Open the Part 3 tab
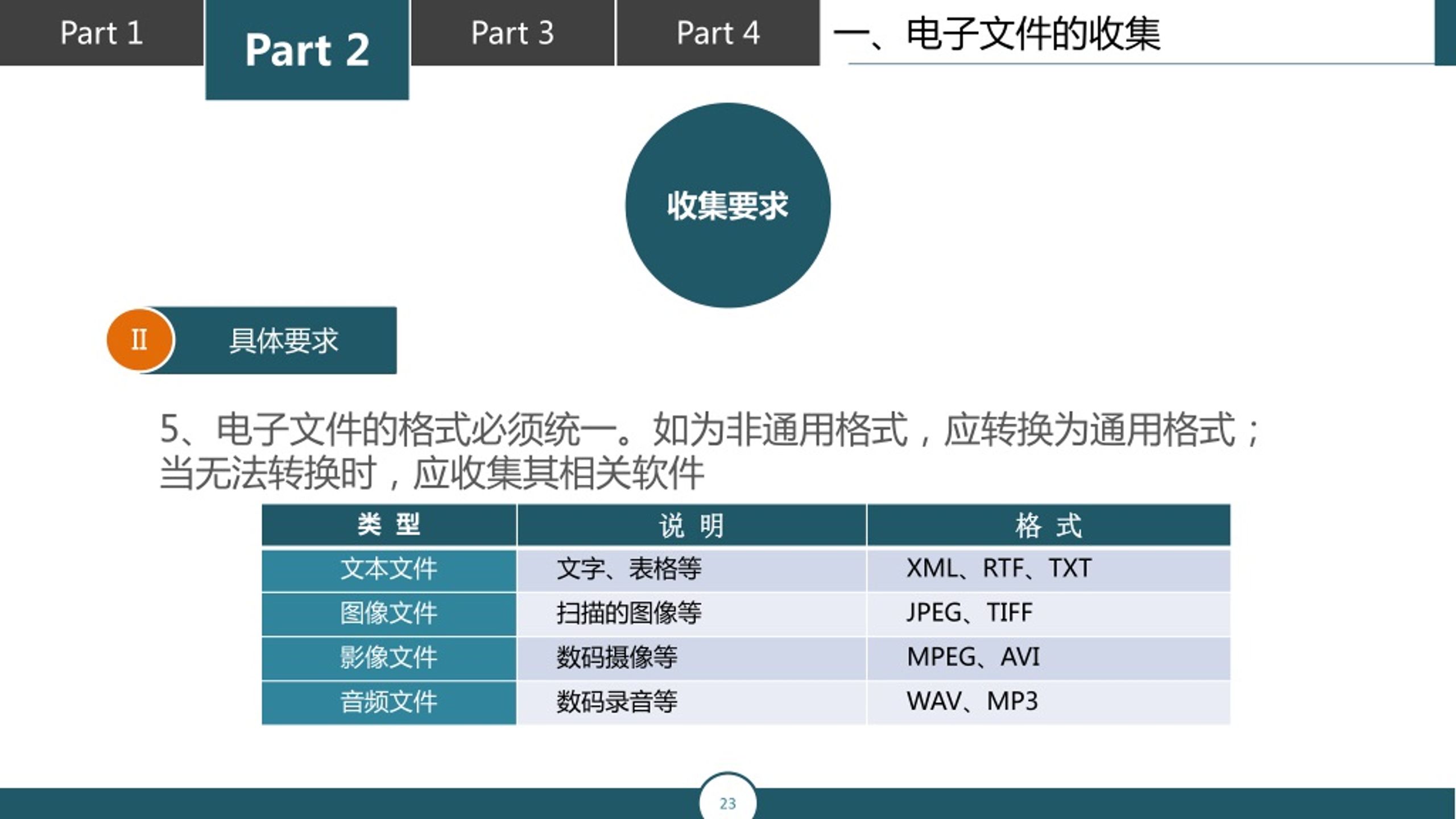The height and width of the screenshot is (819, 1456). coord(512,32)
